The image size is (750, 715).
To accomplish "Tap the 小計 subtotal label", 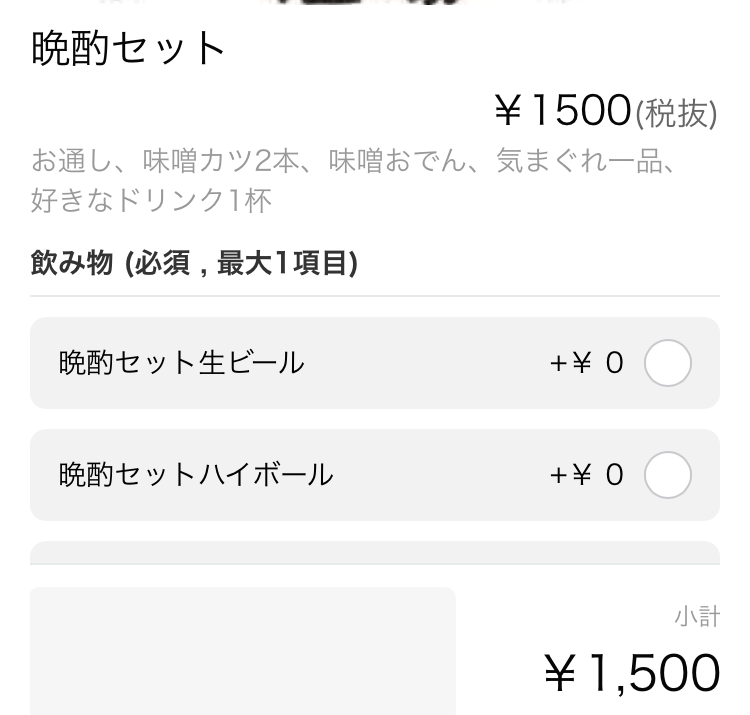I will 696,617.
